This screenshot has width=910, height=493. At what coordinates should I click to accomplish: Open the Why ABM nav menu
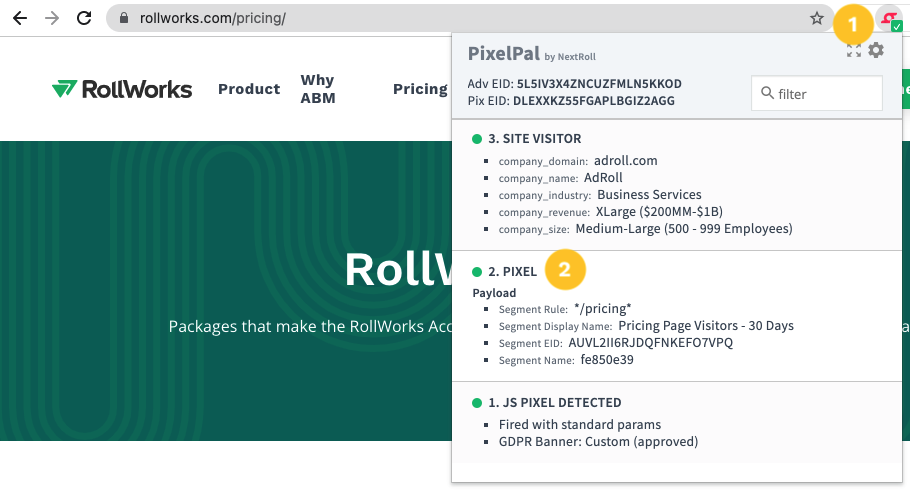click(x=318, y=89)
